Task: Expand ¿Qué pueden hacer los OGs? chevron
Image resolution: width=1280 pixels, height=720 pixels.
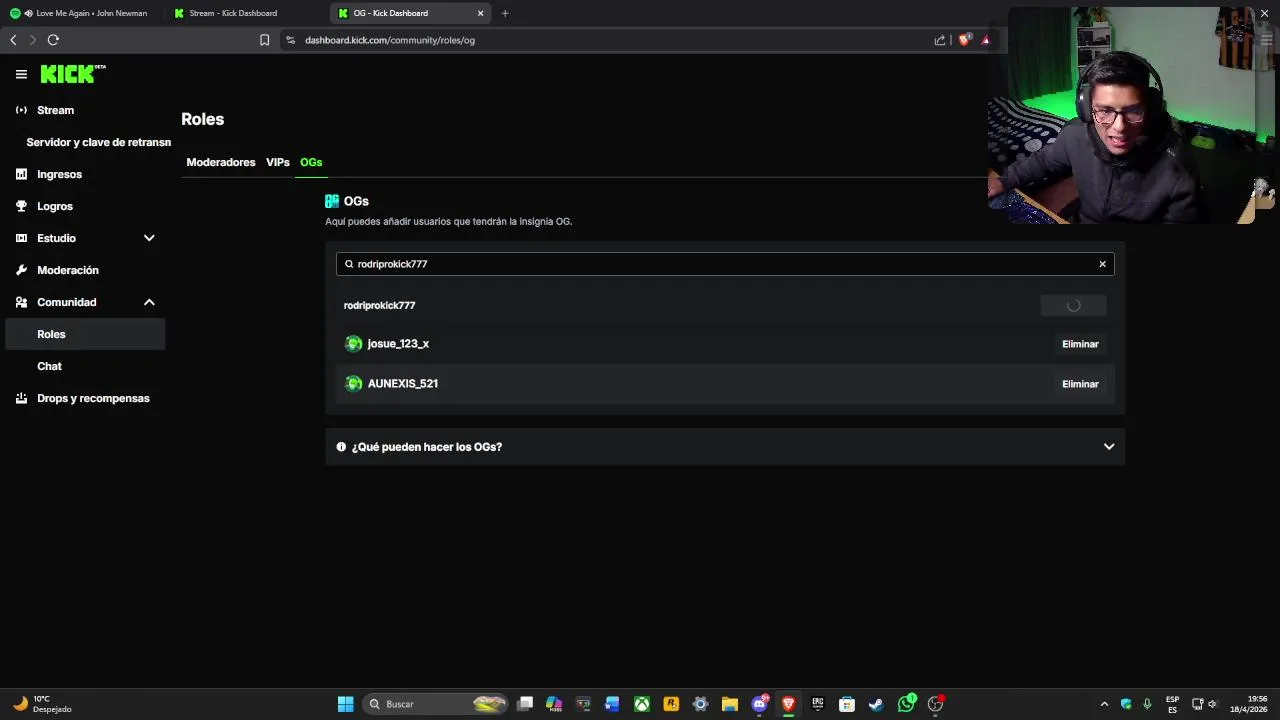Action: (x=1109, y=447)
